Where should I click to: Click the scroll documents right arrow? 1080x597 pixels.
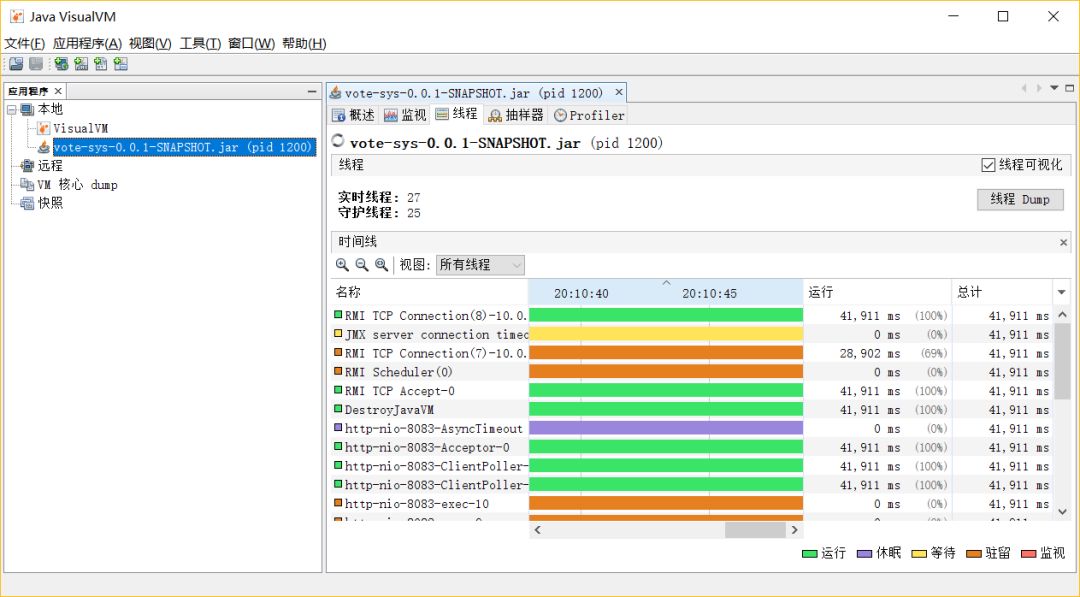1039,88
